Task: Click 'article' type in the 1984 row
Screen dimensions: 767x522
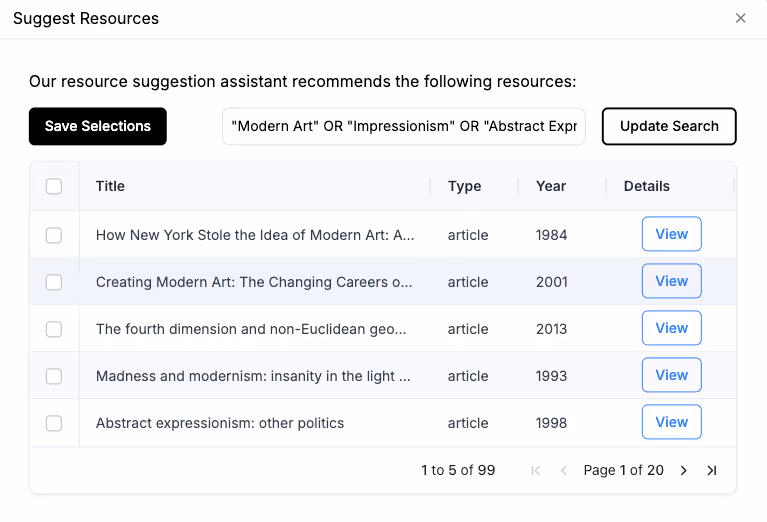Action: click(x=468, y=235)
